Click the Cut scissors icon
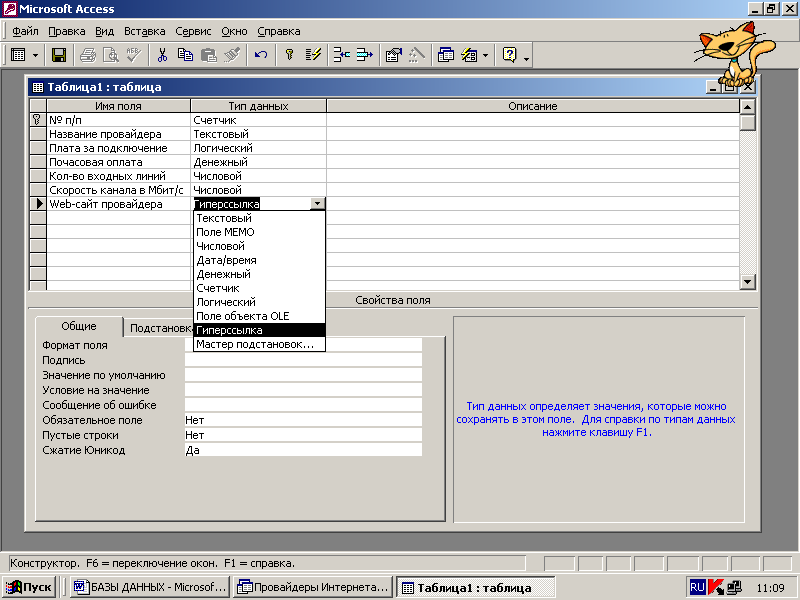800x600 pixels. click(x=162, y=55)
